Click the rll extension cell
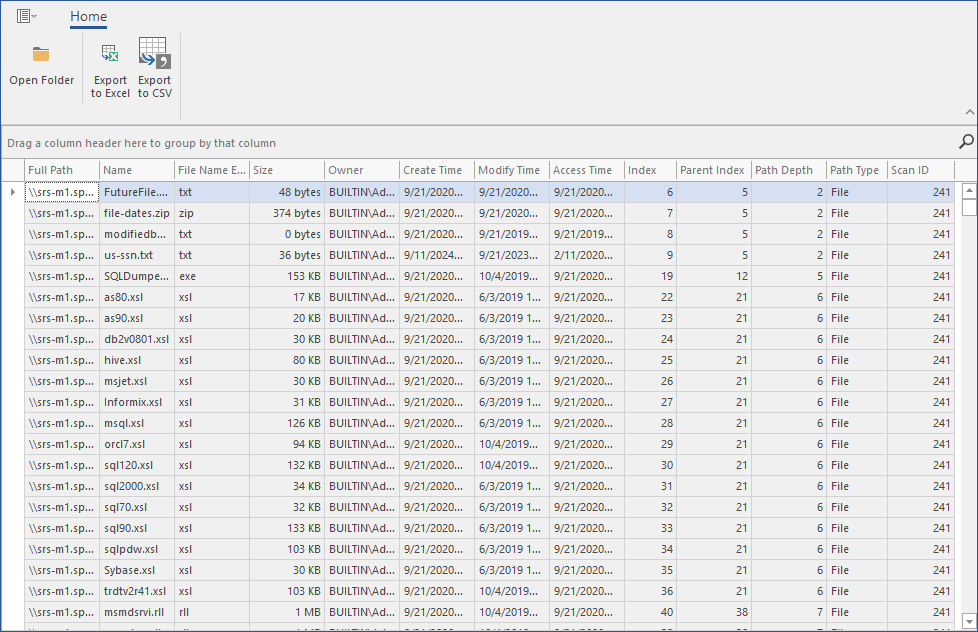 (x=211, y=613)
